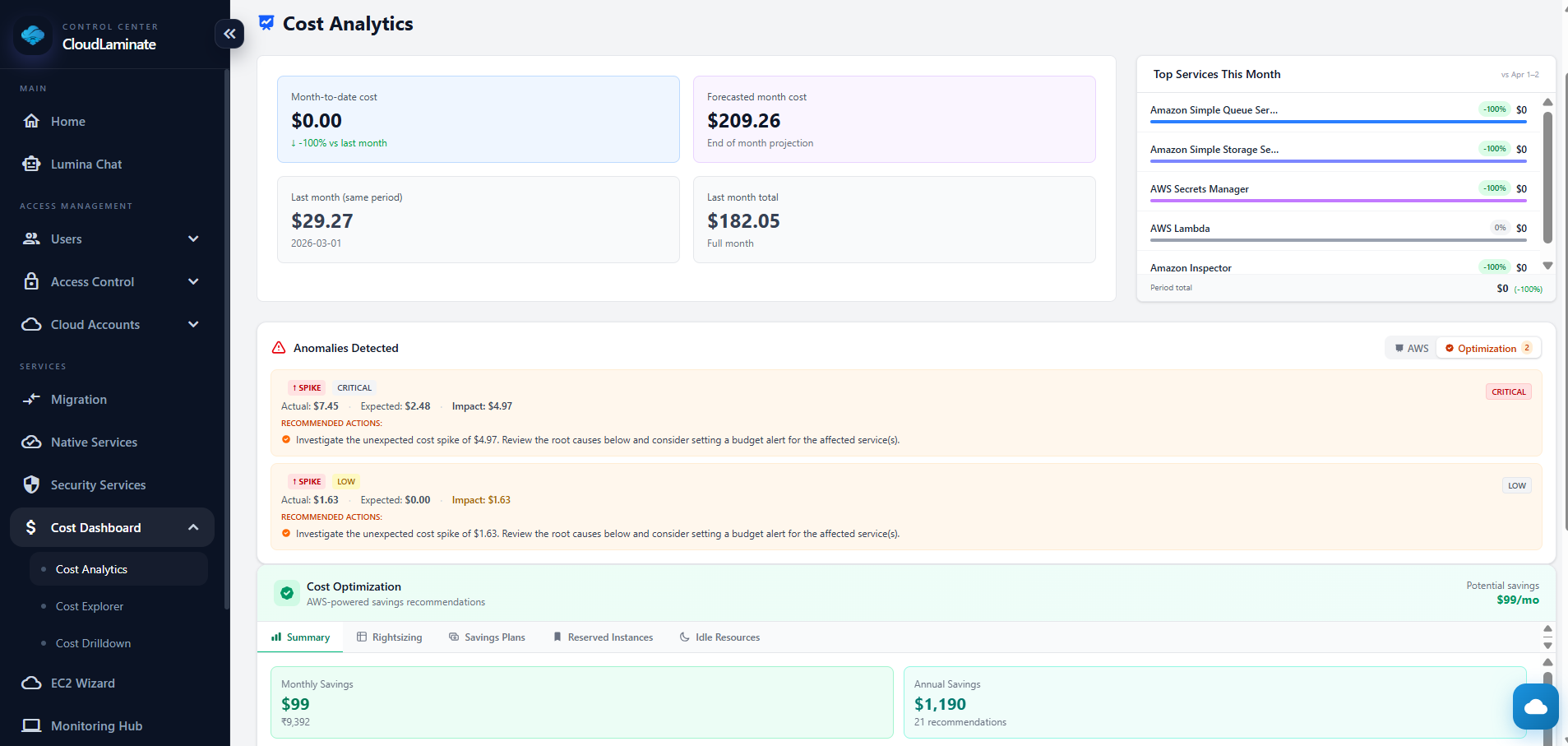
Task: Collapse the sidebar with the chevron button
Action: coord(229,34)
